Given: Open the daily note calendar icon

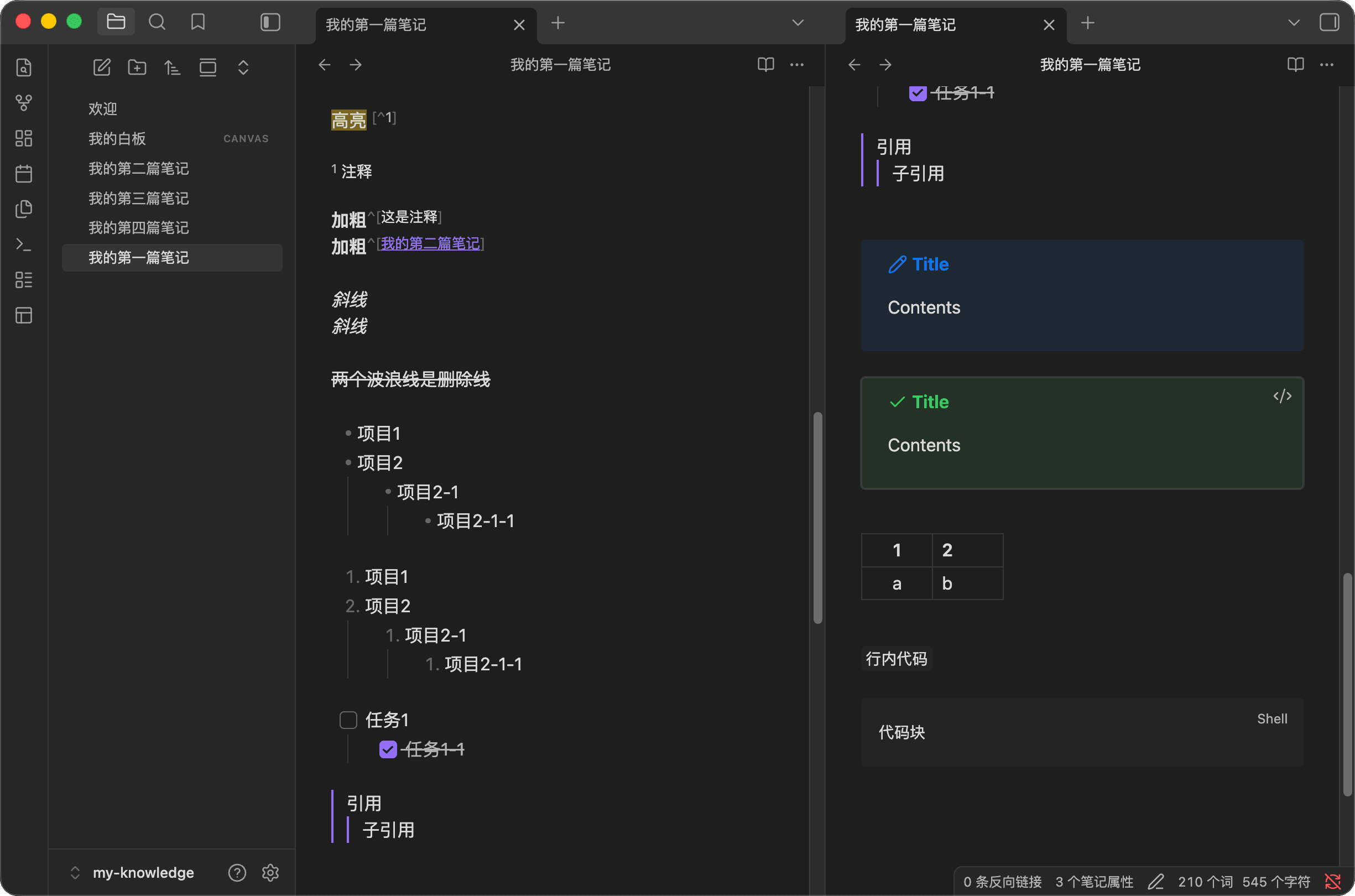Looking at the screenshot, I should 23,174.
